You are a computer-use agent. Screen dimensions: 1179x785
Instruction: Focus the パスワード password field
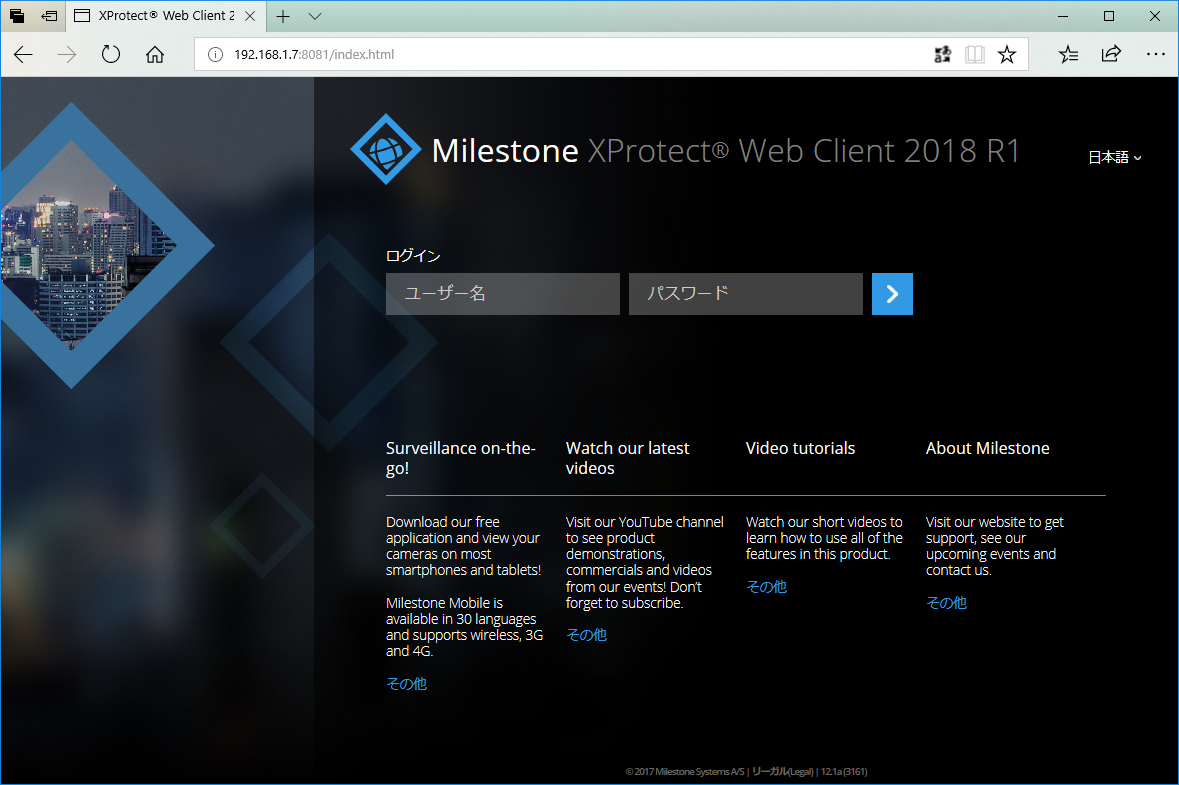click(x=746, y=294)
